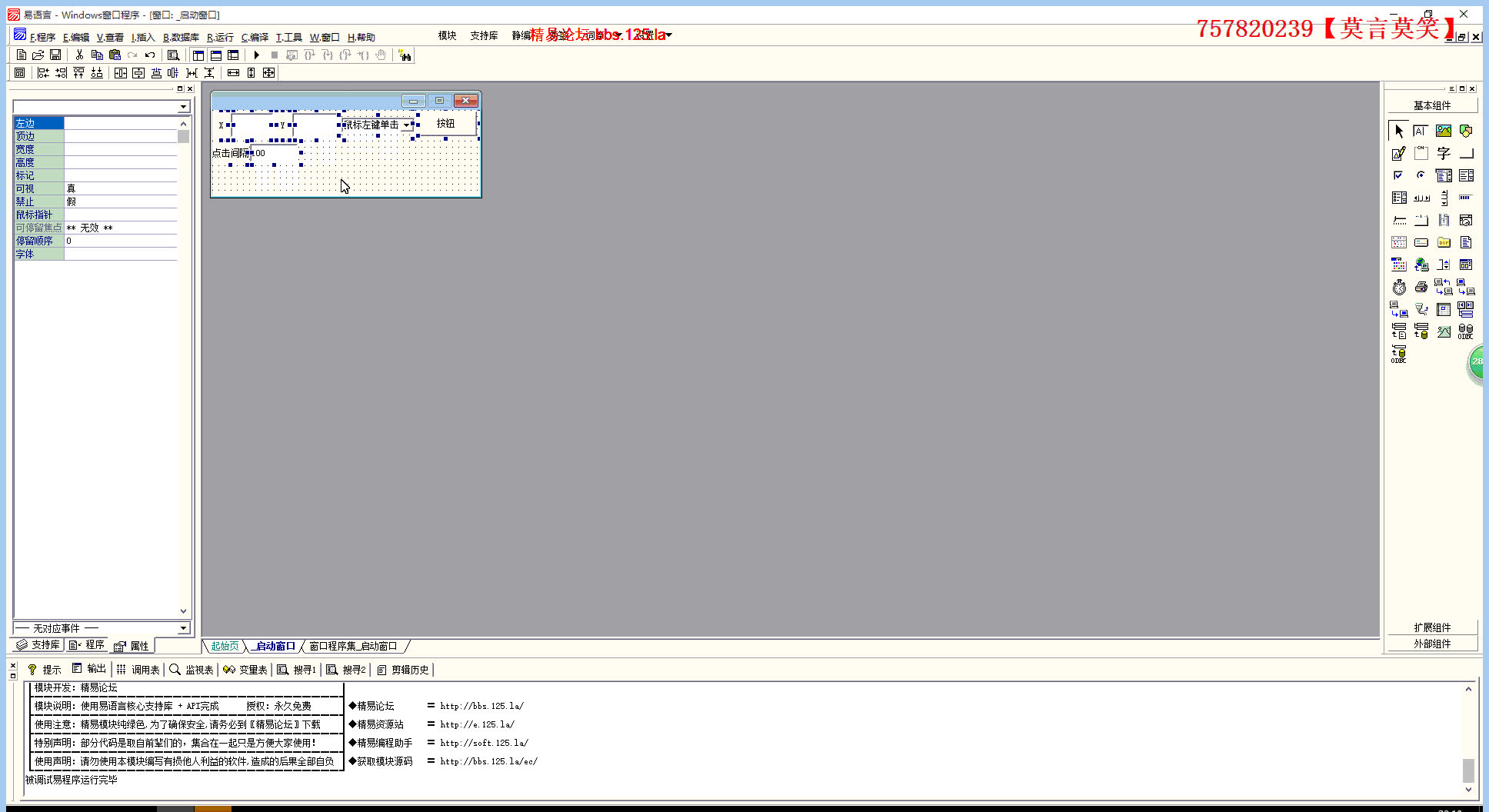1489x812 pixels.
Task: Switch to the 支持库 panel tab
Action: pyautogui.click(x=38, y=645)
